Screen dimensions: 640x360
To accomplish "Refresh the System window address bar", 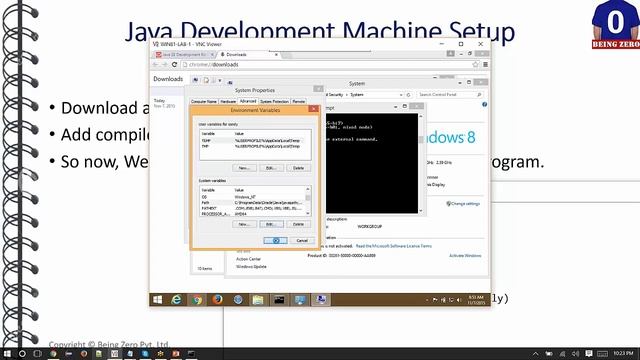I will point(409,95).
